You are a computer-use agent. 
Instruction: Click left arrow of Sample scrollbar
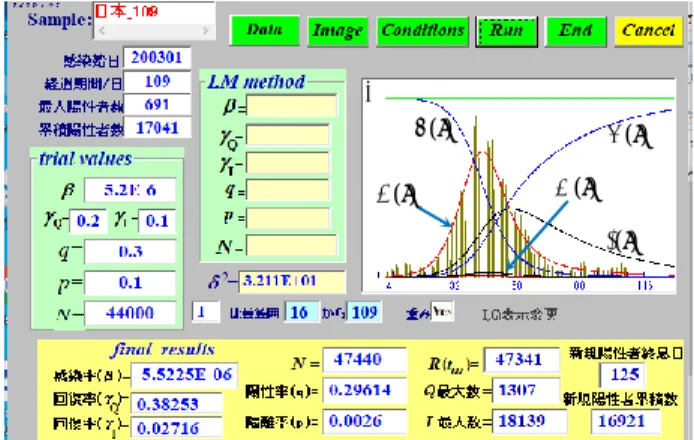pos(102,31)
